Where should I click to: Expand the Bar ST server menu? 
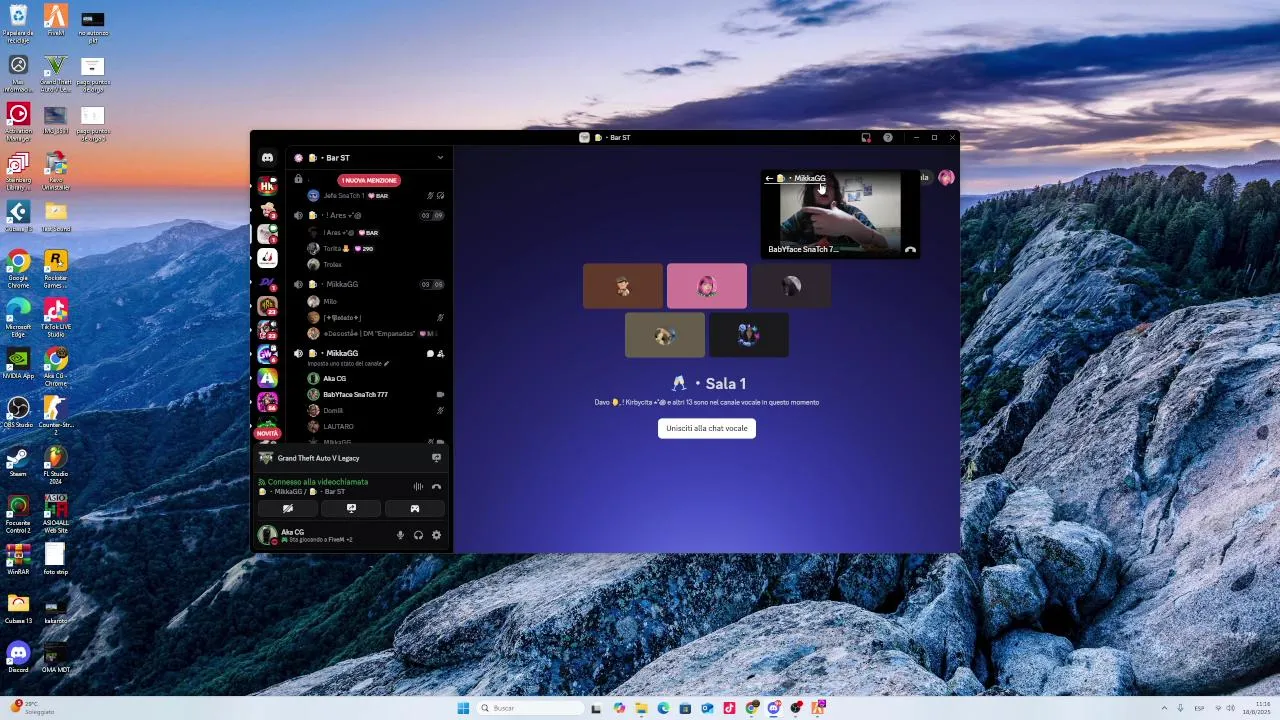[440, 158]
